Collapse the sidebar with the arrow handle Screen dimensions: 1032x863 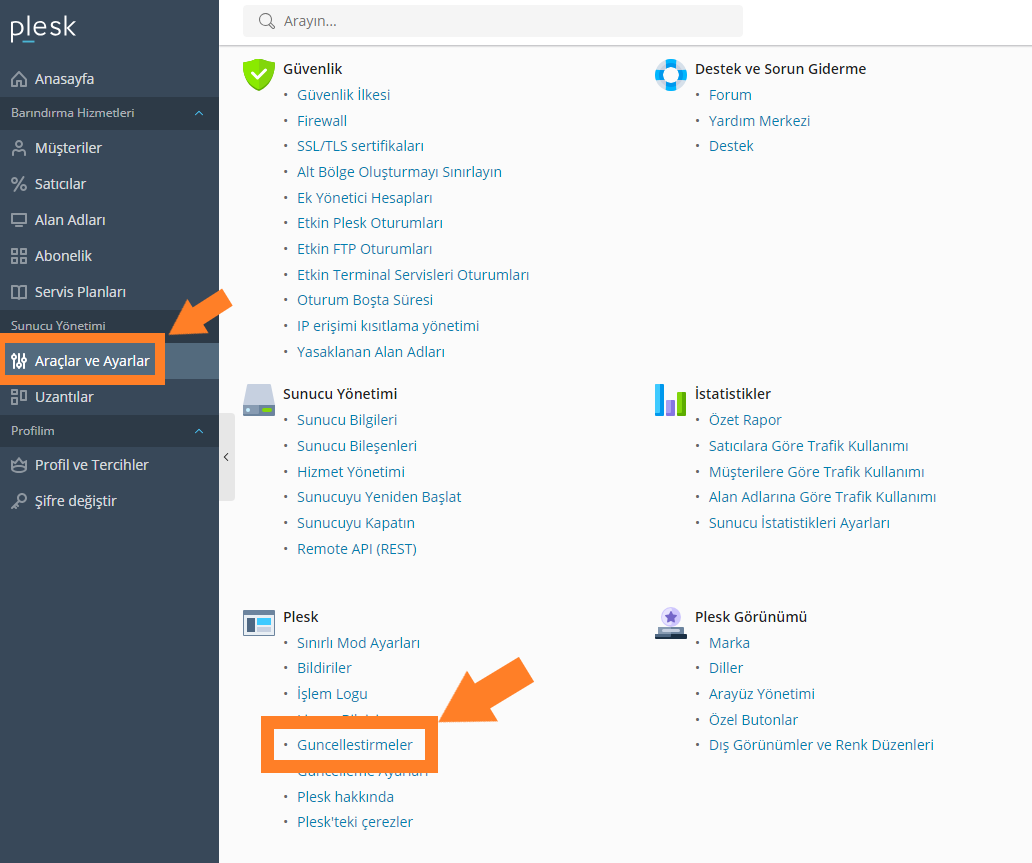tap(226, 457)
